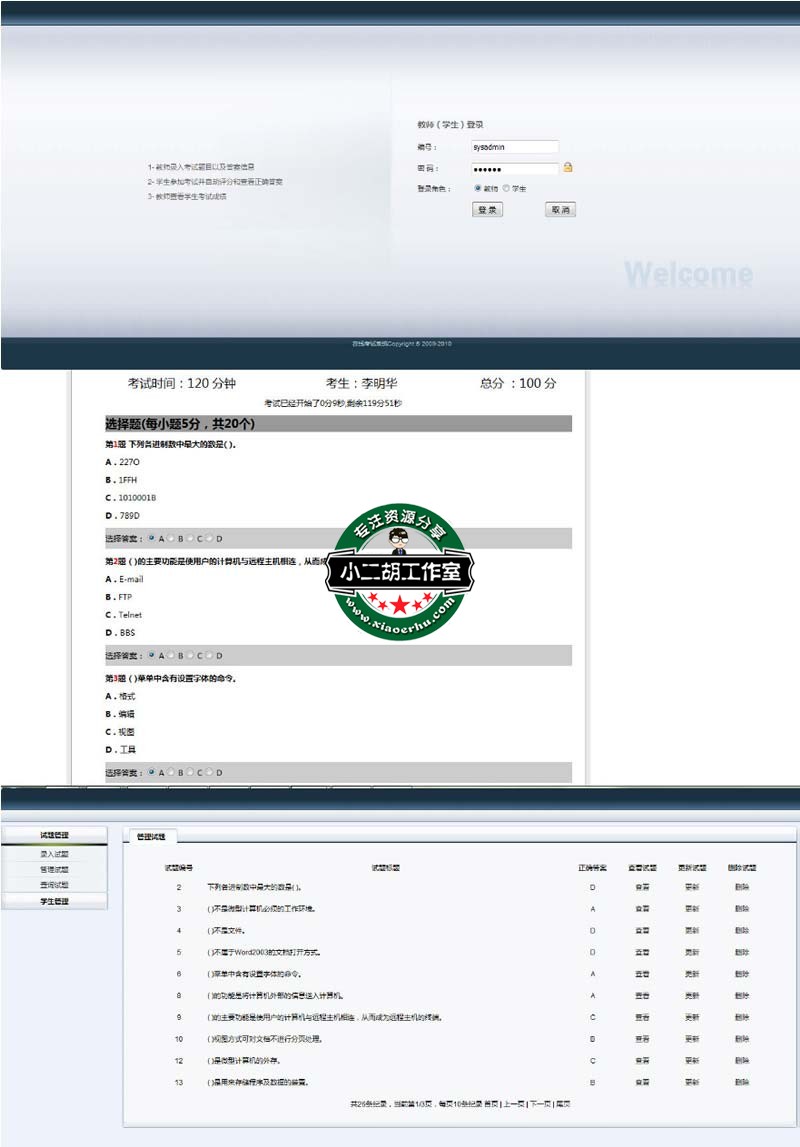Choose answer C for question 3
Screen dimensions: 800x1147
click(191, 772)
